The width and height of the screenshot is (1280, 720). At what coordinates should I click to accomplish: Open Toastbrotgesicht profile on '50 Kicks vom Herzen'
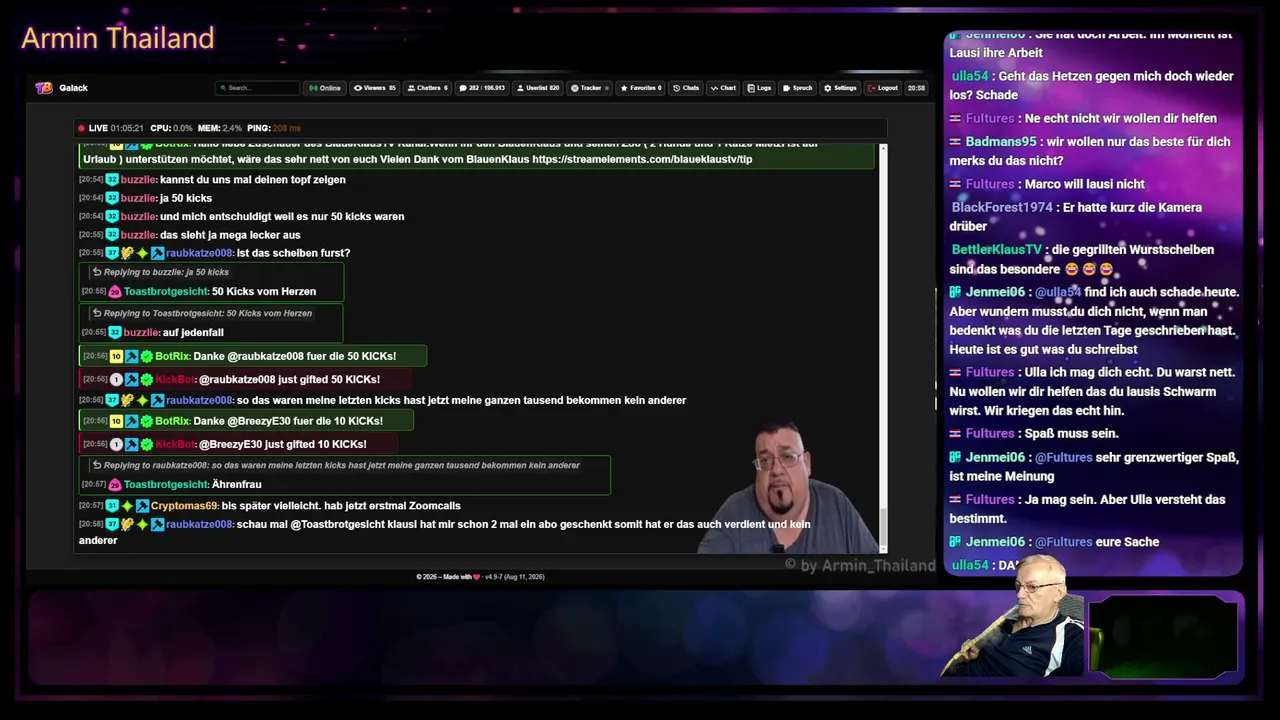tap(167, 292)
